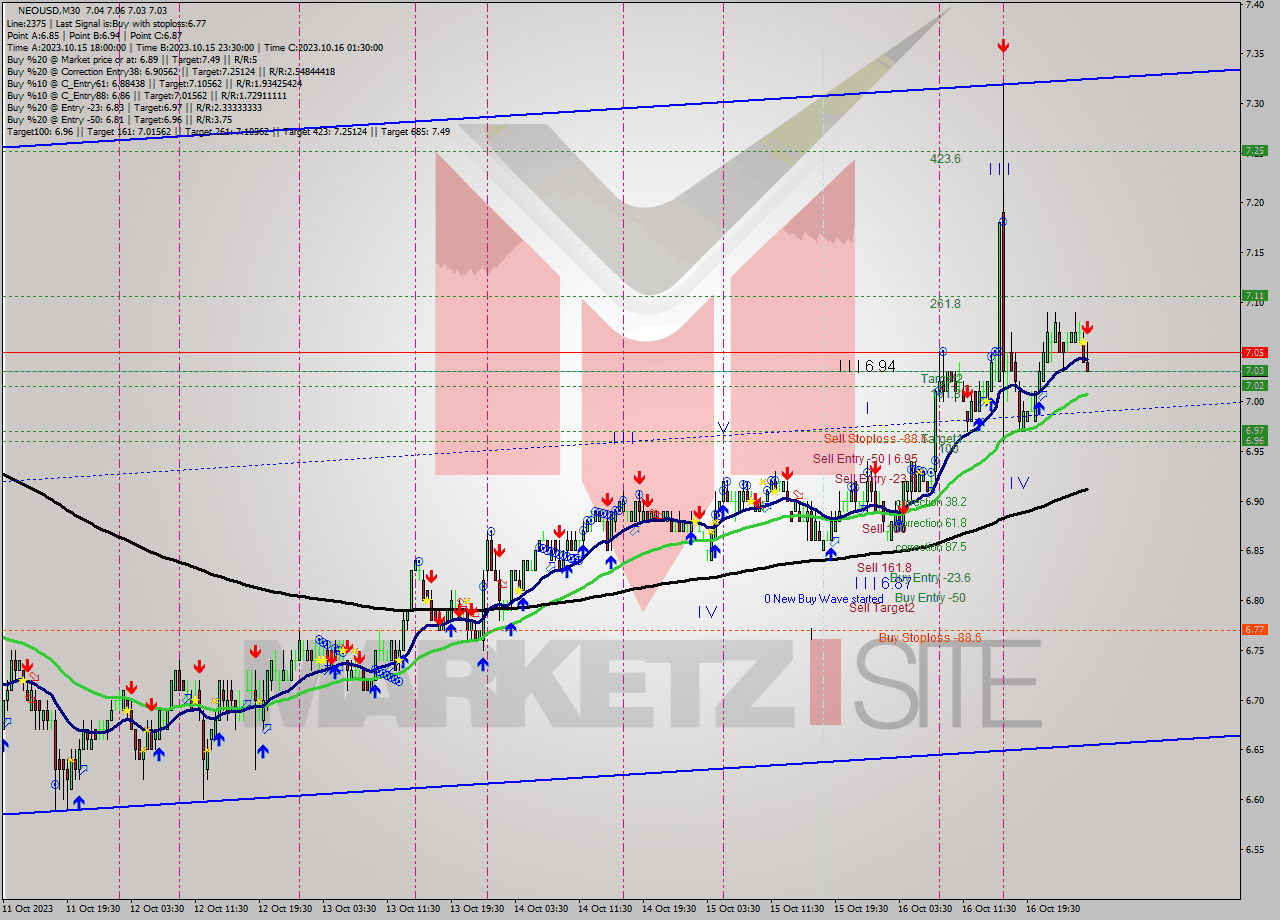Click the 'Buy Stoploss -88.6' label
The height and width of the screenshot is (920, 1280).
tap(930, 637)
